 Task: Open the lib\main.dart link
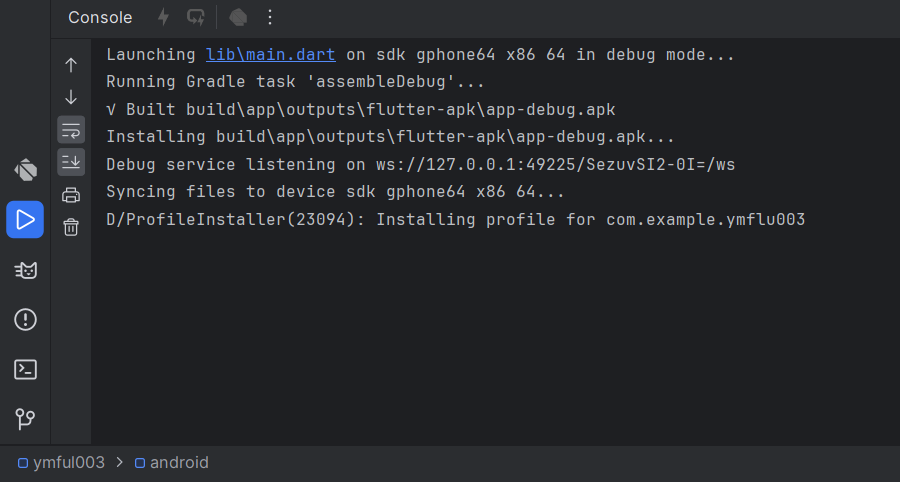coord(270,54)
